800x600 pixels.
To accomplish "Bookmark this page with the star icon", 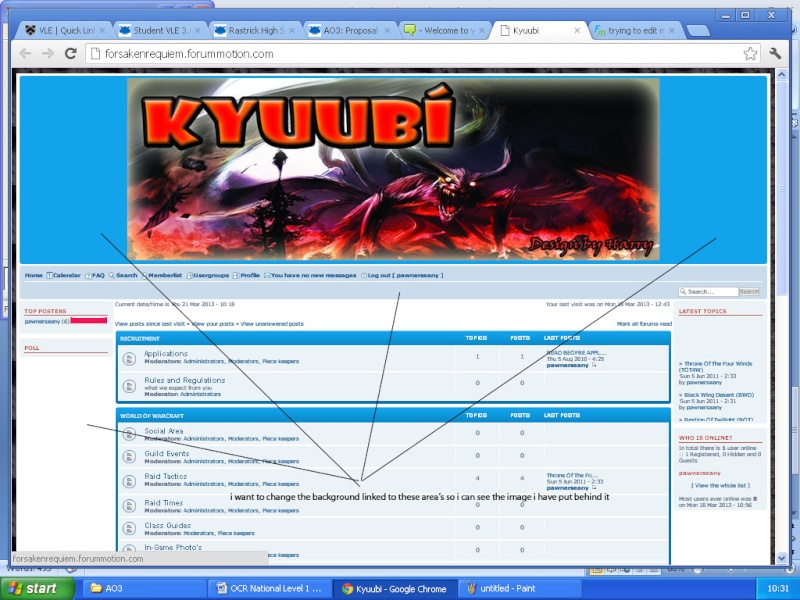I will pyautogui.click(x=750, y=54).
